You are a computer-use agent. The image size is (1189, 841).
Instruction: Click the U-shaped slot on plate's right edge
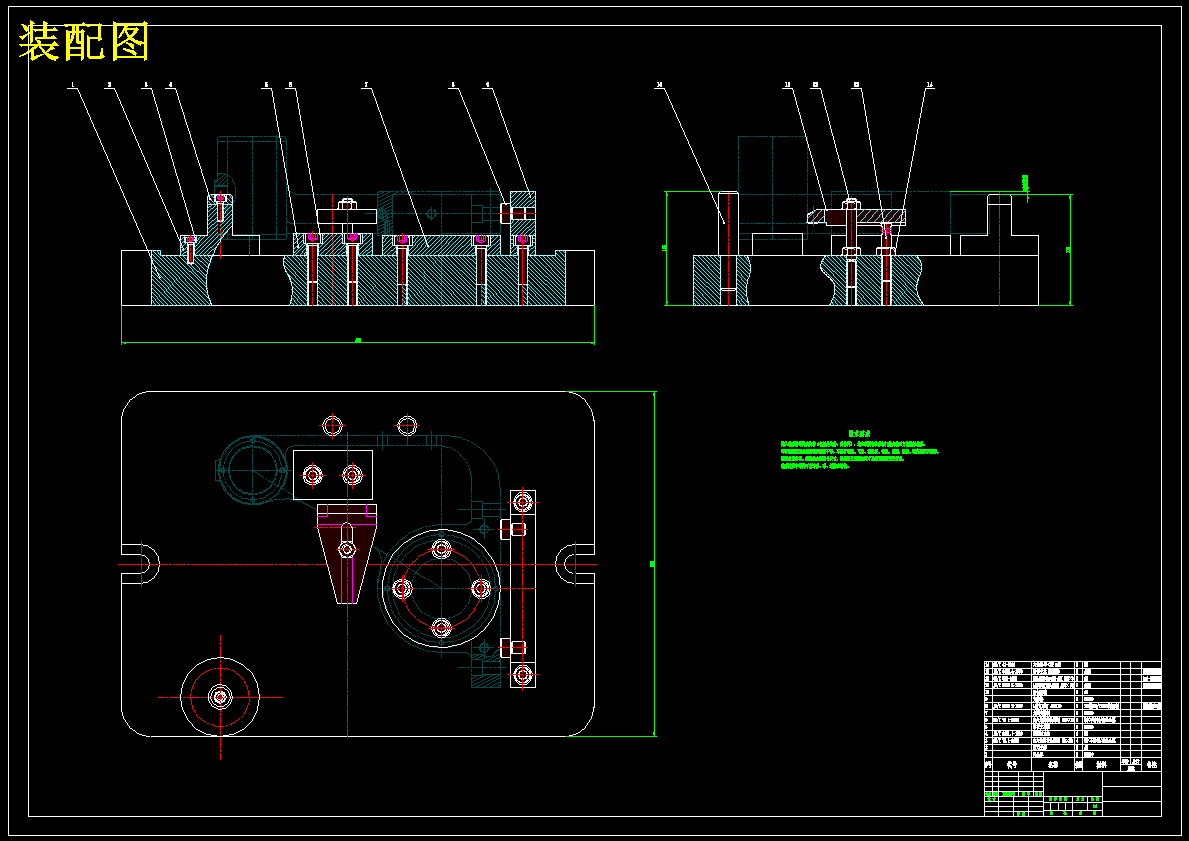pos(575,565)
